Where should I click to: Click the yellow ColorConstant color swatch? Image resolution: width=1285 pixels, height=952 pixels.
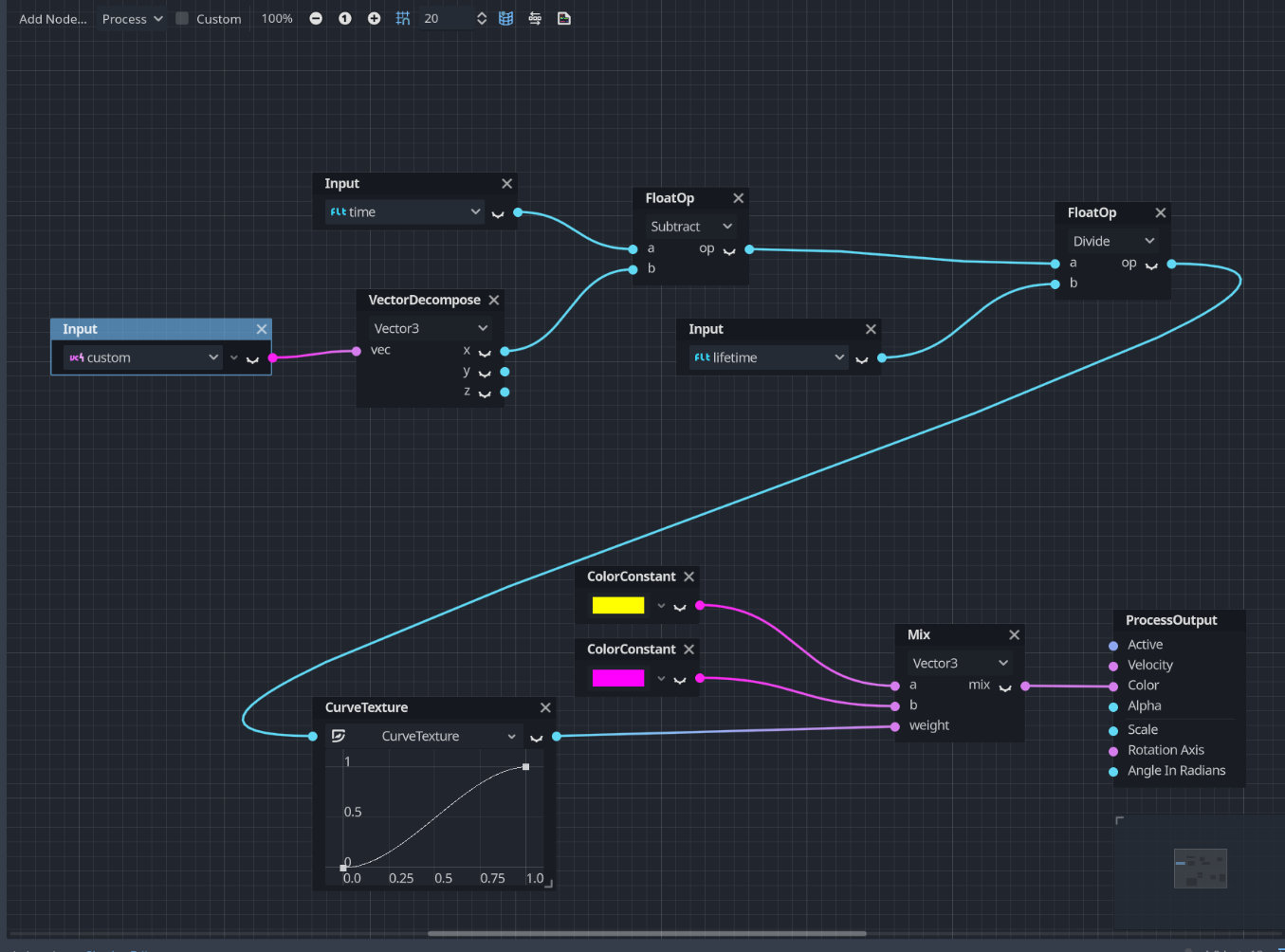[617, 605]
